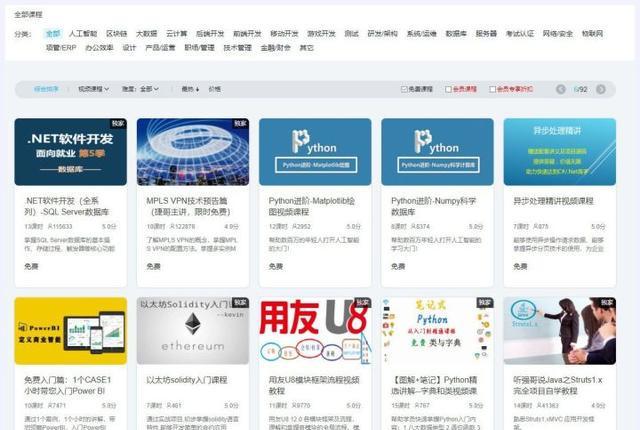Screen dimensions: 640x430
Task: Toggle the 免费课程 checkbox
Action: 404,89
